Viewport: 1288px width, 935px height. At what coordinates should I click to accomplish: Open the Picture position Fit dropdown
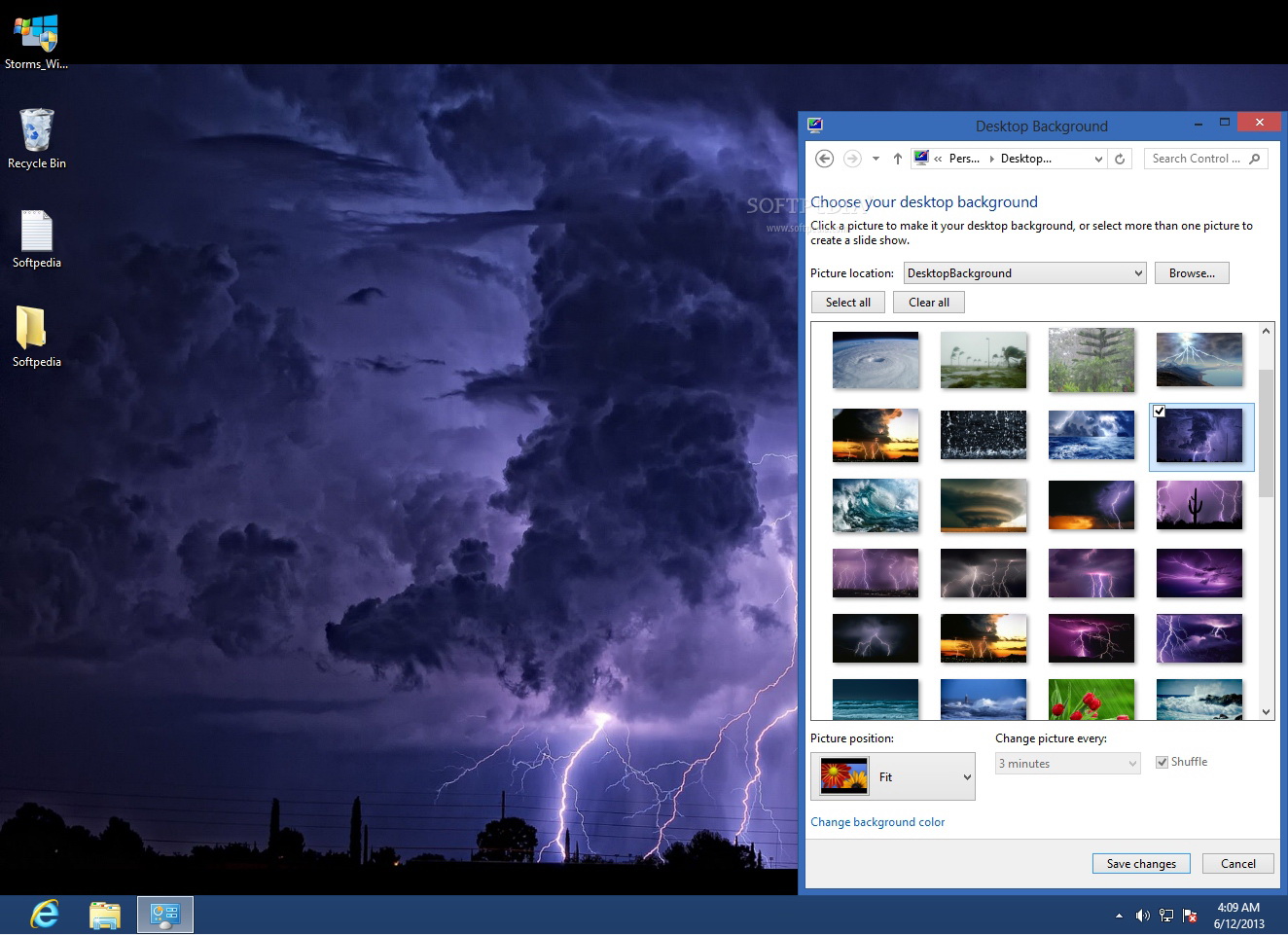click(893, 776)
